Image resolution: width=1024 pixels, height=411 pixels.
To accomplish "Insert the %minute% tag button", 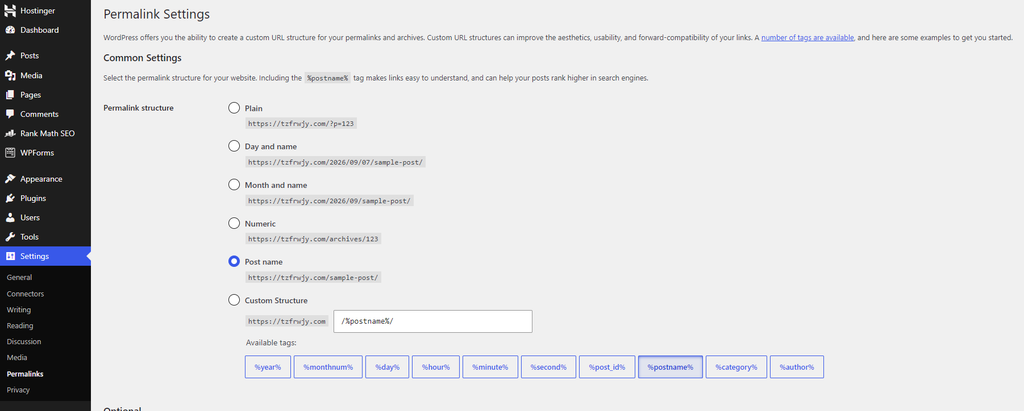I will point(490,367).
